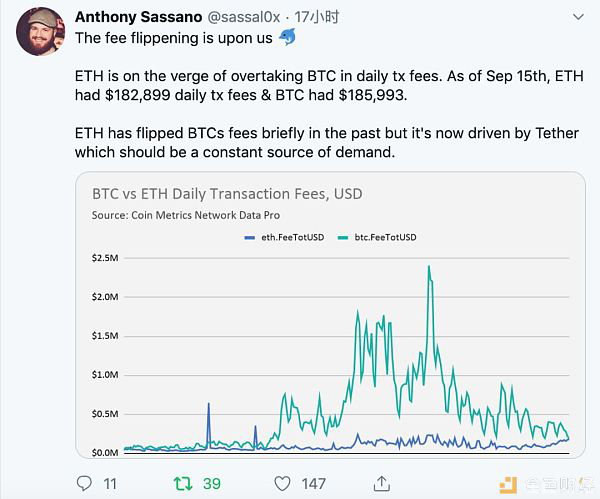Click the teal btc legend color marker

point(343,238)
